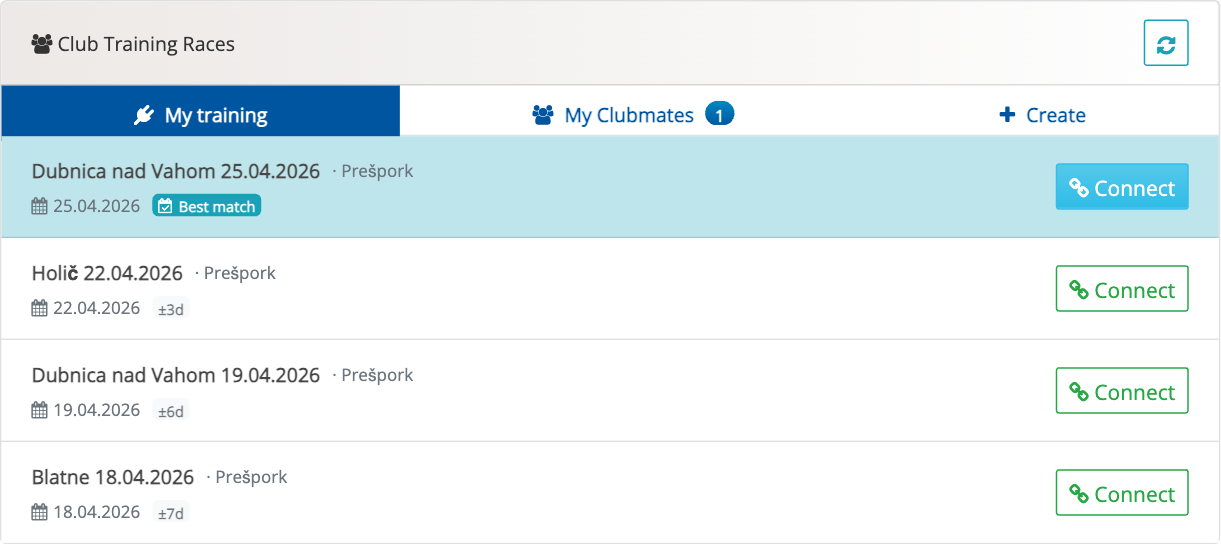Connect to Dubnica nad Vahom 19.04.2026
Viewport: 1221px width, 544px height.
pos(1122,392)
